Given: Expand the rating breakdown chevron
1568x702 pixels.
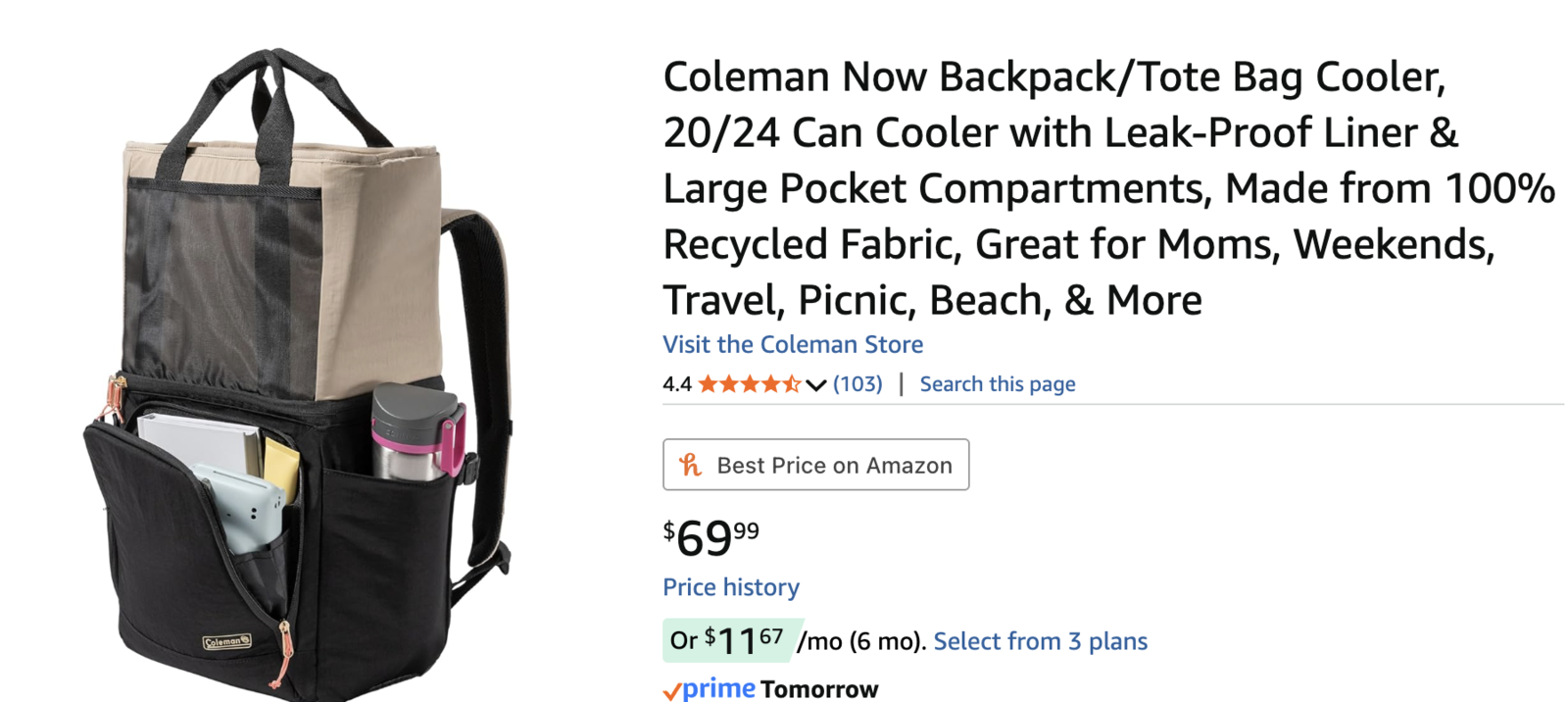Looking at the screenshot, I should [816, 385].
